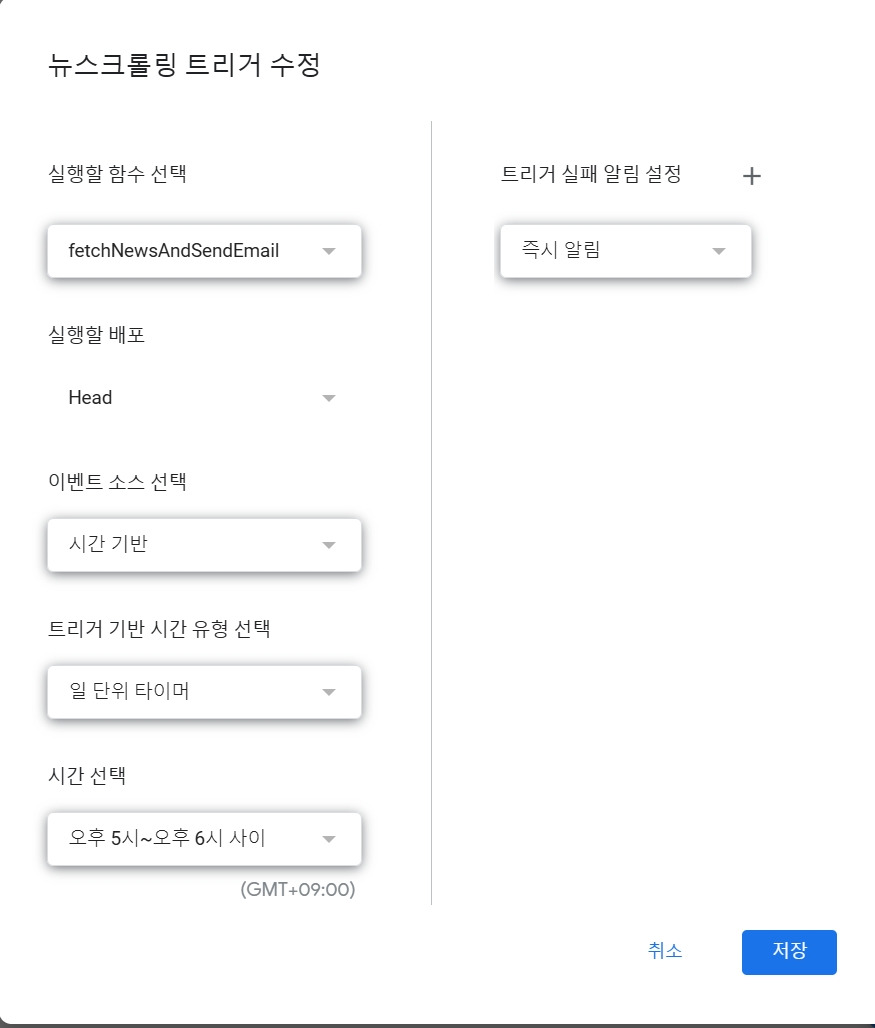Click the arrow beside 오후 5시~오후 6시 사이
The width and height of the screenshot is (875, 1028).
(329, 839)
